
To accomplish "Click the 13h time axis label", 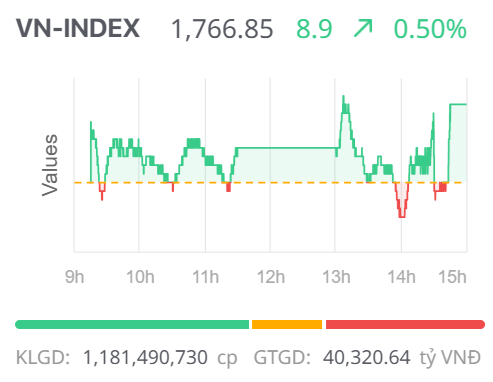I will pos(336,277).
